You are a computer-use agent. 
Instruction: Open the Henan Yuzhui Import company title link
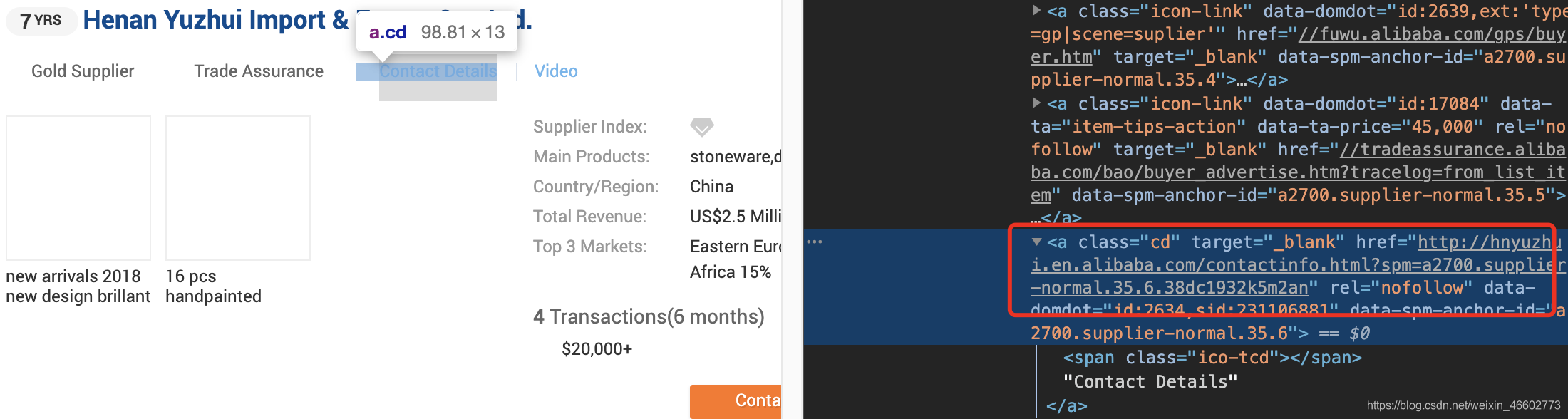[x=215, y=20]
